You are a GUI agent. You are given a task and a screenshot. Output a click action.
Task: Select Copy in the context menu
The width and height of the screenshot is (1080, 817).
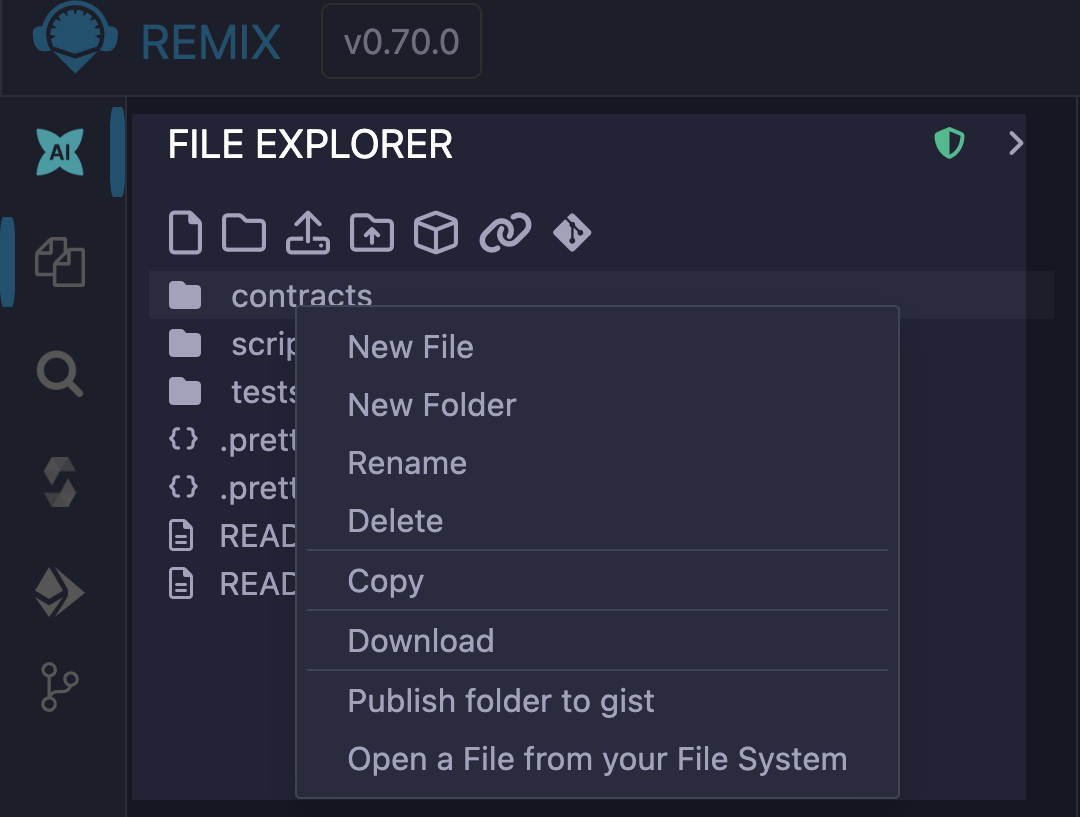click(597, 581)
